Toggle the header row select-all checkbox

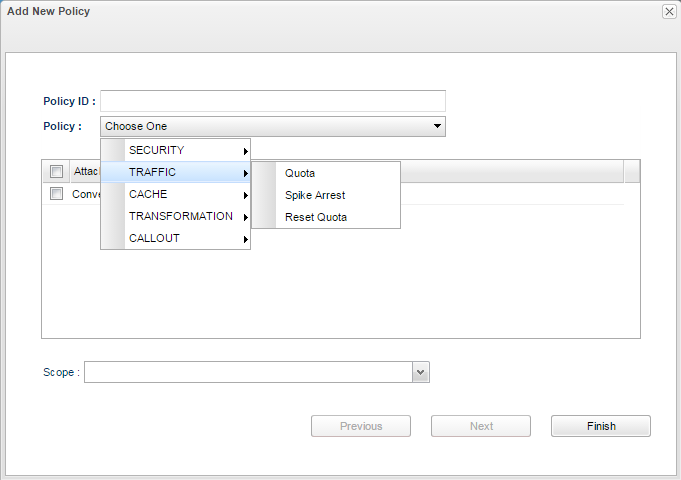click(x=56, y=172)
